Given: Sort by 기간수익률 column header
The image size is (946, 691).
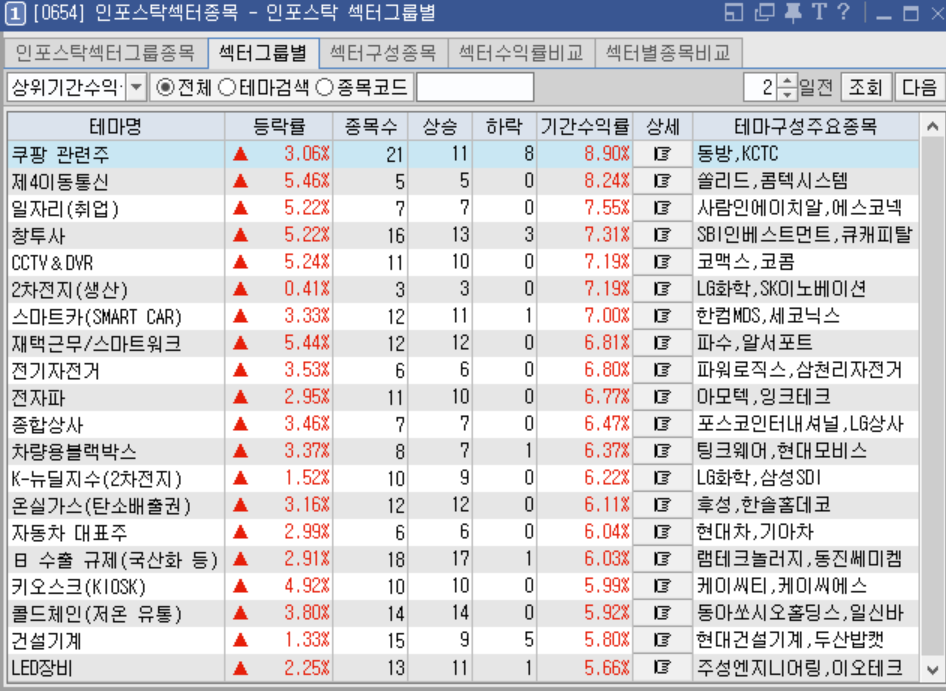Looking at the screenshot, I should tap(585, 127).
